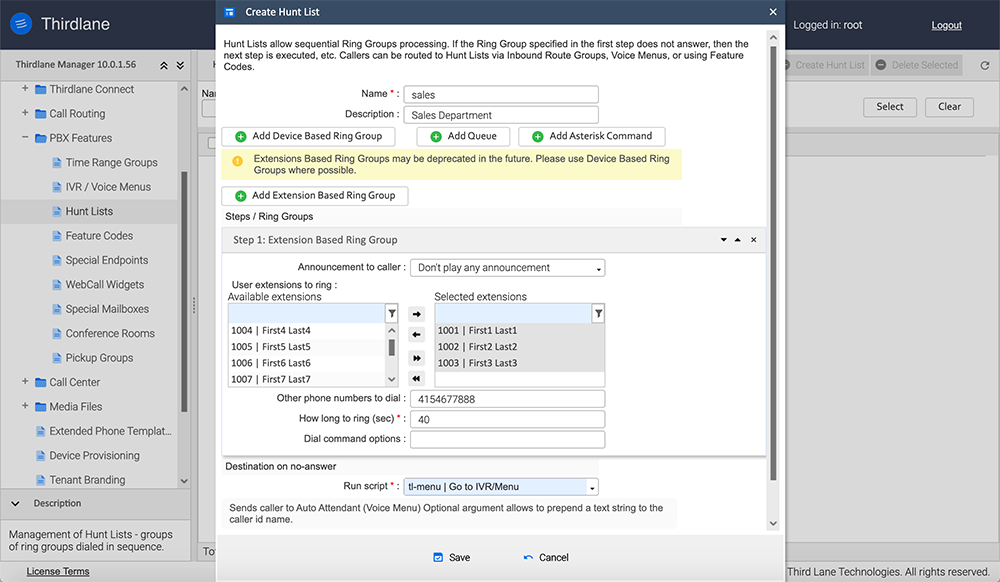Open the Run script dropdown
The width and height of the screenshot is (1000, 582).
pyautogui.click(x=501, y=487)
